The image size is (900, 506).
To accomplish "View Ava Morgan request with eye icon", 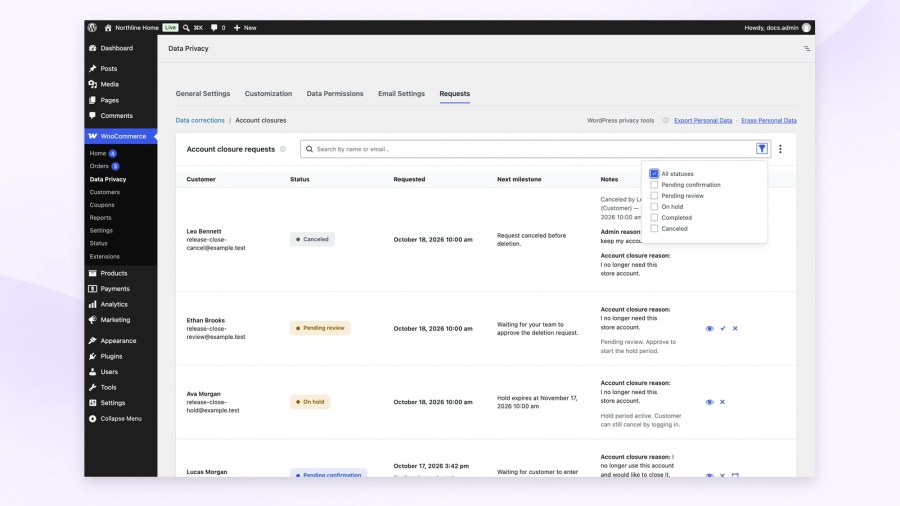I will tap(709, 402).
